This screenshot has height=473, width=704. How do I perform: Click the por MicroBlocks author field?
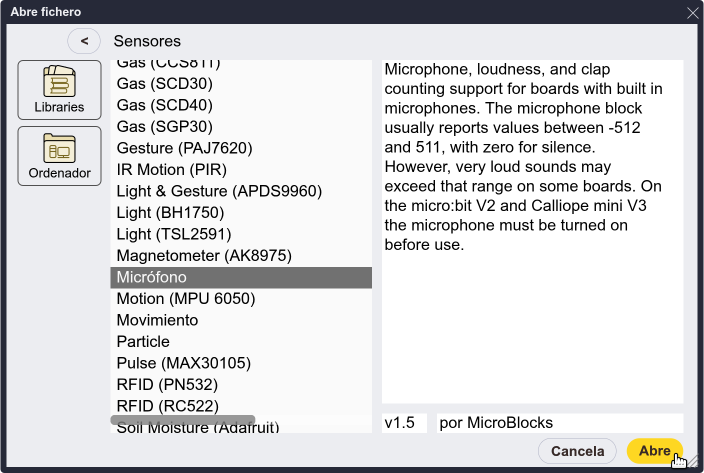pyautogui.click(x=560, y=423)
